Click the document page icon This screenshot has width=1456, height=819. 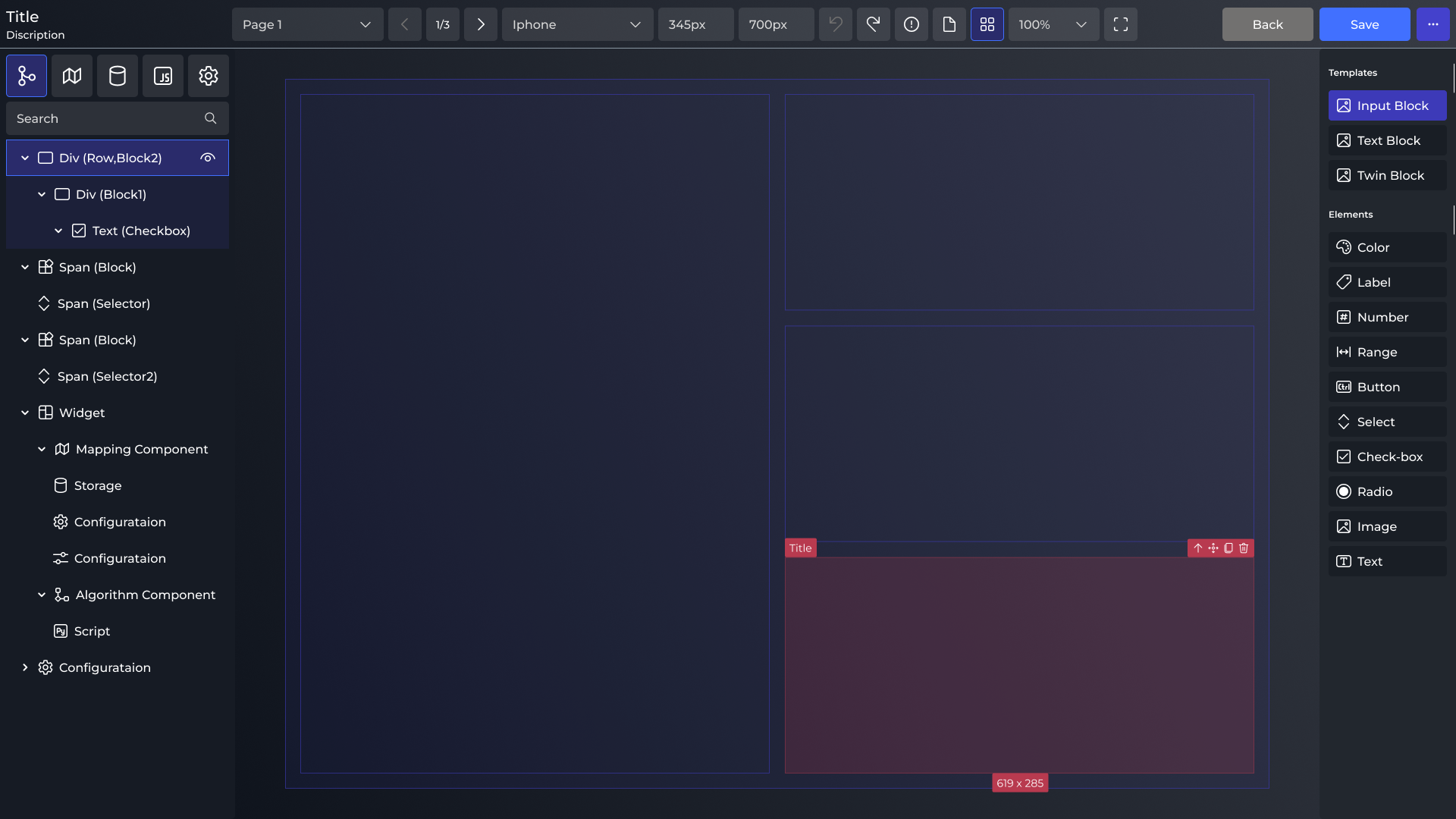(949, 24)
